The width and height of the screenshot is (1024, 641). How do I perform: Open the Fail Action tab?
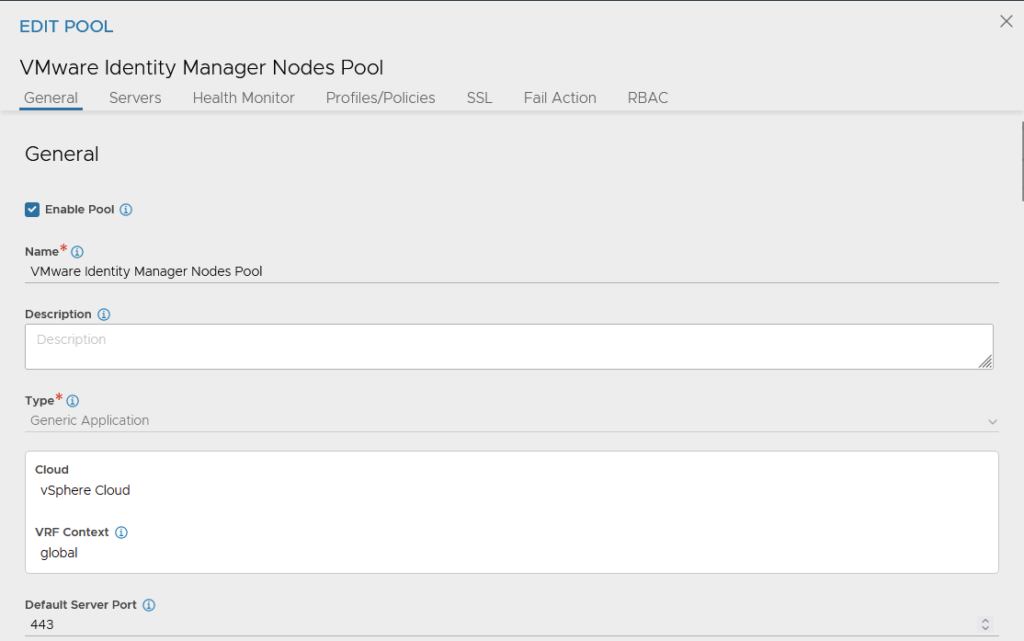(x=559, y=98)
